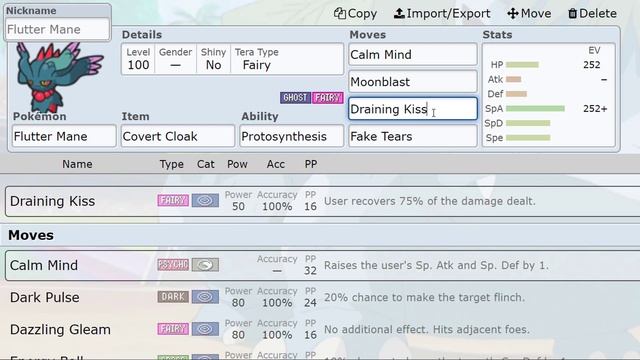Open the Gender detail

175,59
